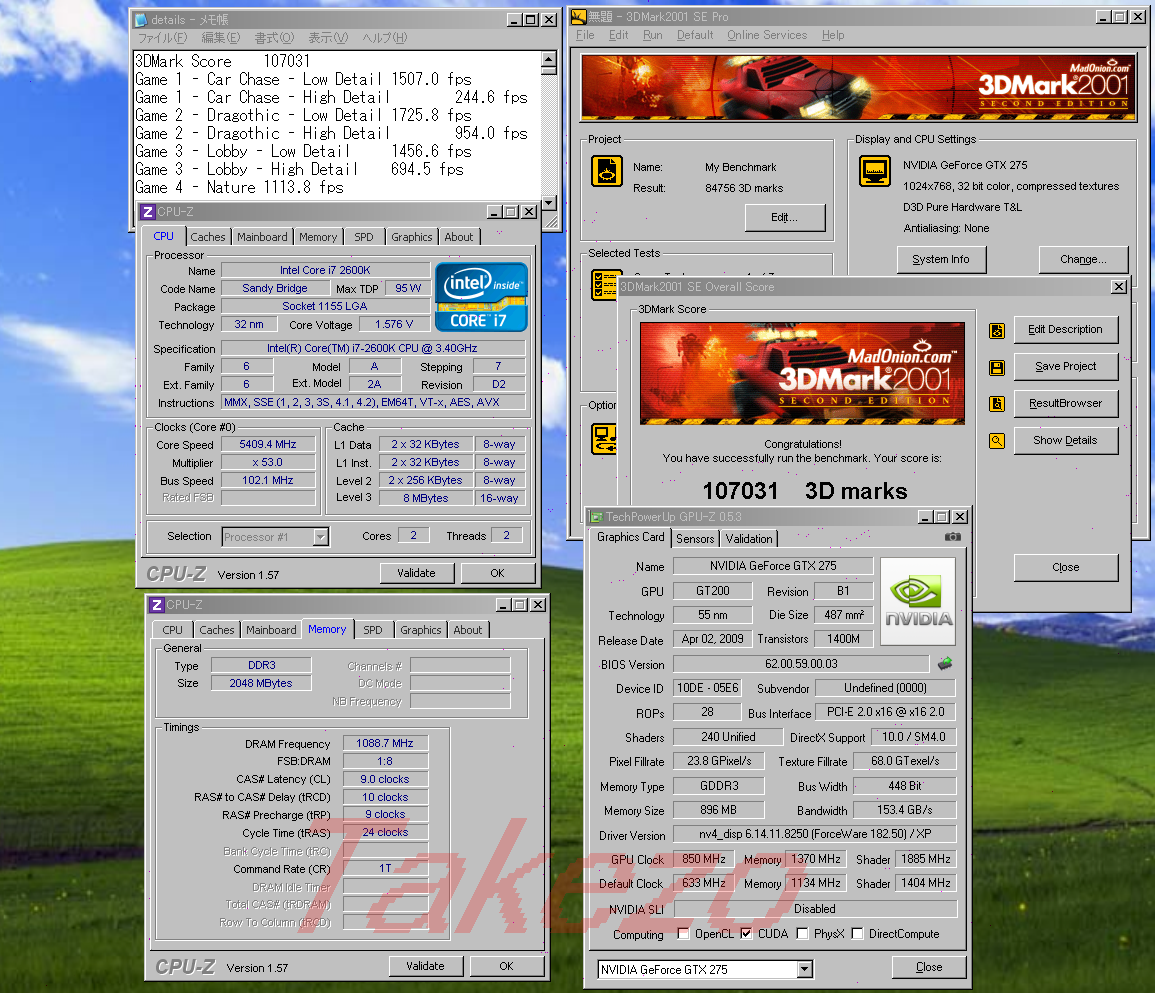Click the Edit Description button
Image resolution: width=1155 pixels, height=993 pixels.
(1065, 329)
